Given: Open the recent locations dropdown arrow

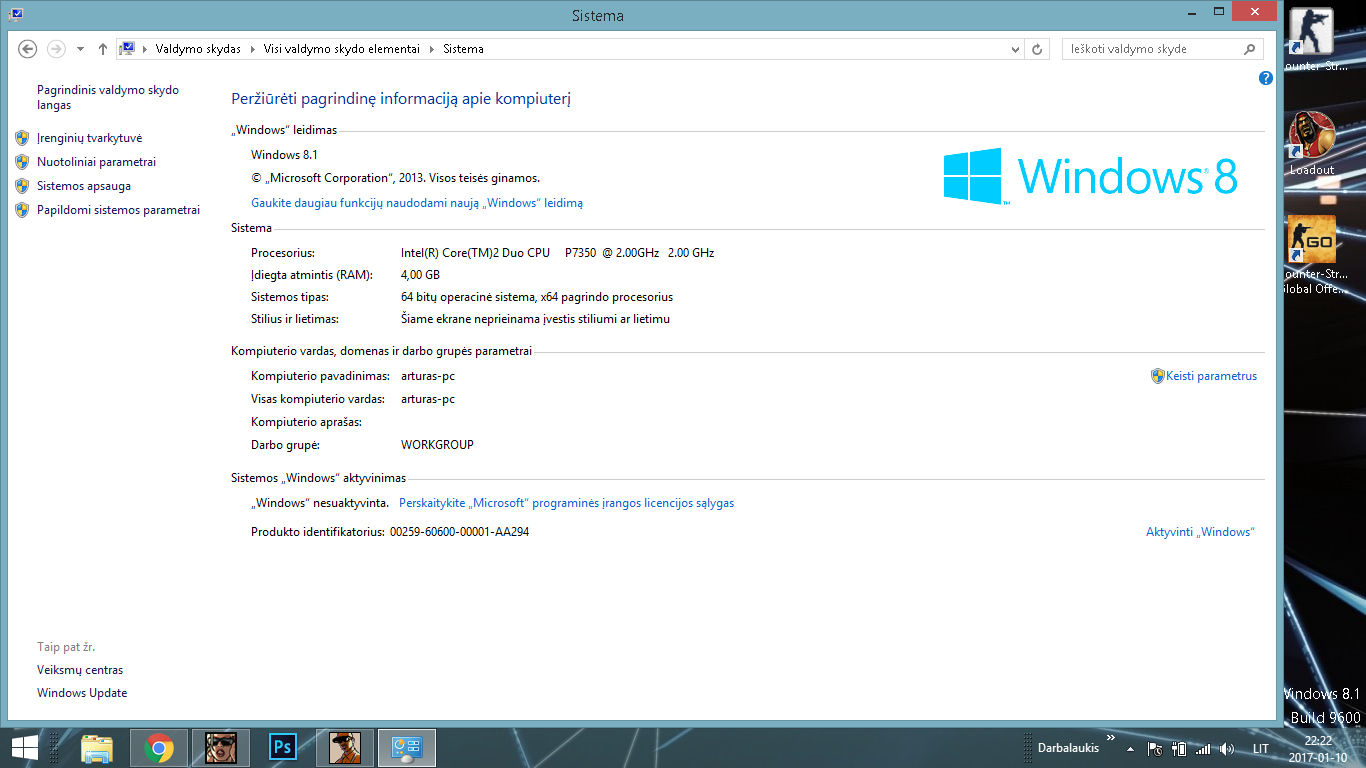Looking at the screenshot, I should (80, 49).
